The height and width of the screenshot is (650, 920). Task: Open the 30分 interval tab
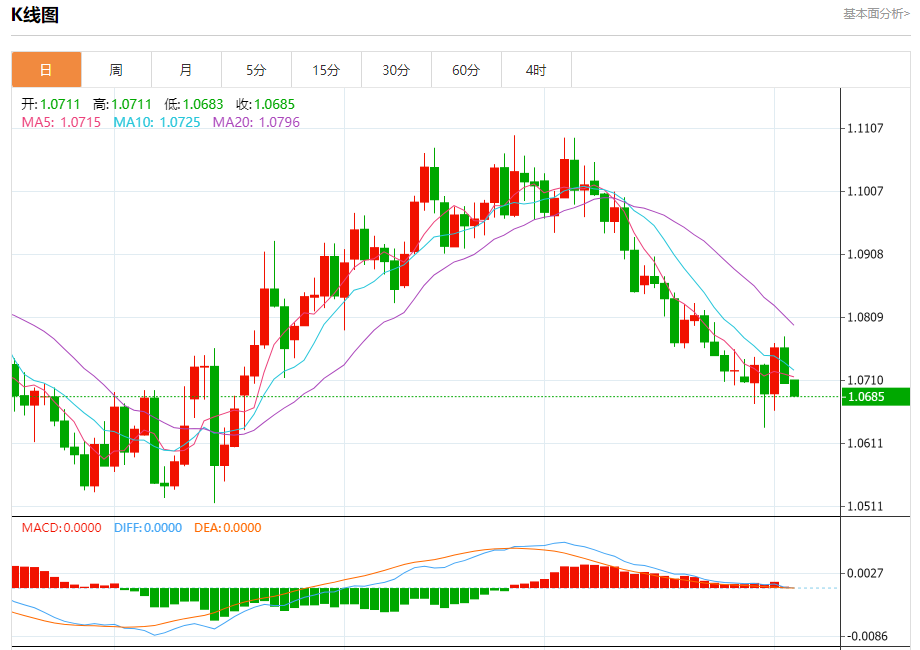(396, 70)
